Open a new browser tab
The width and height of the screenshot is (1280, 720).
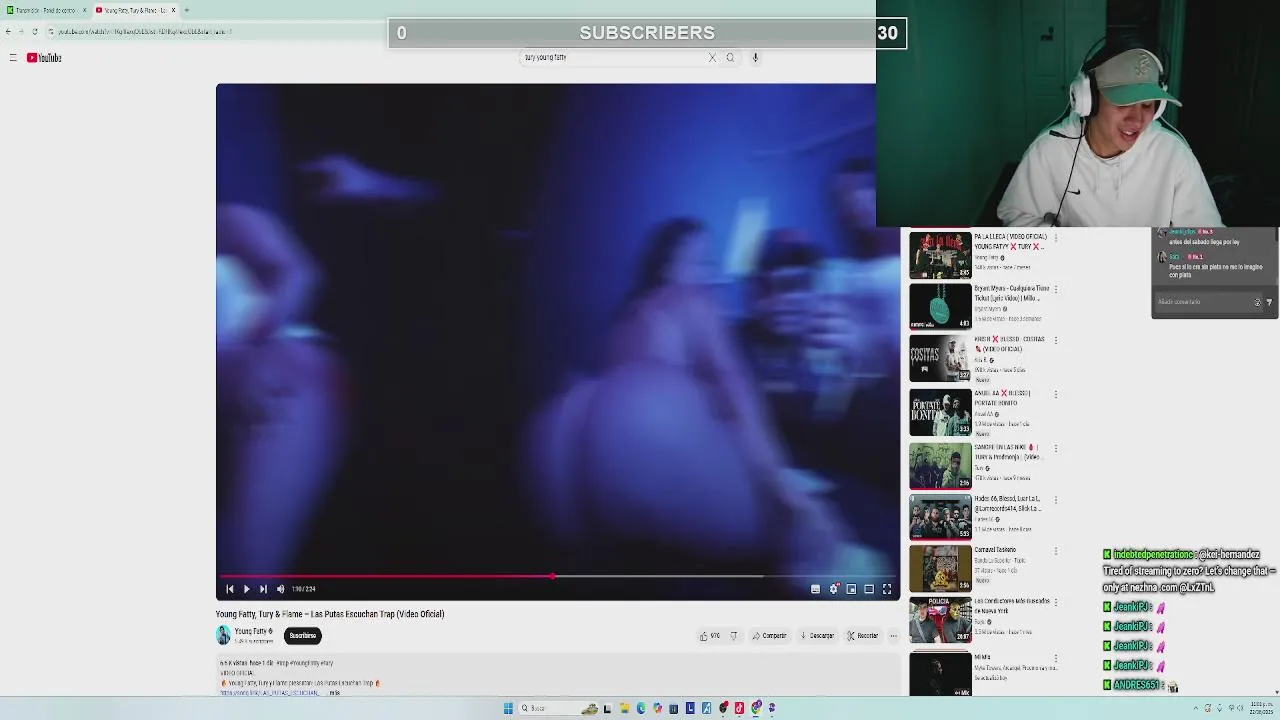coord(186,10)
